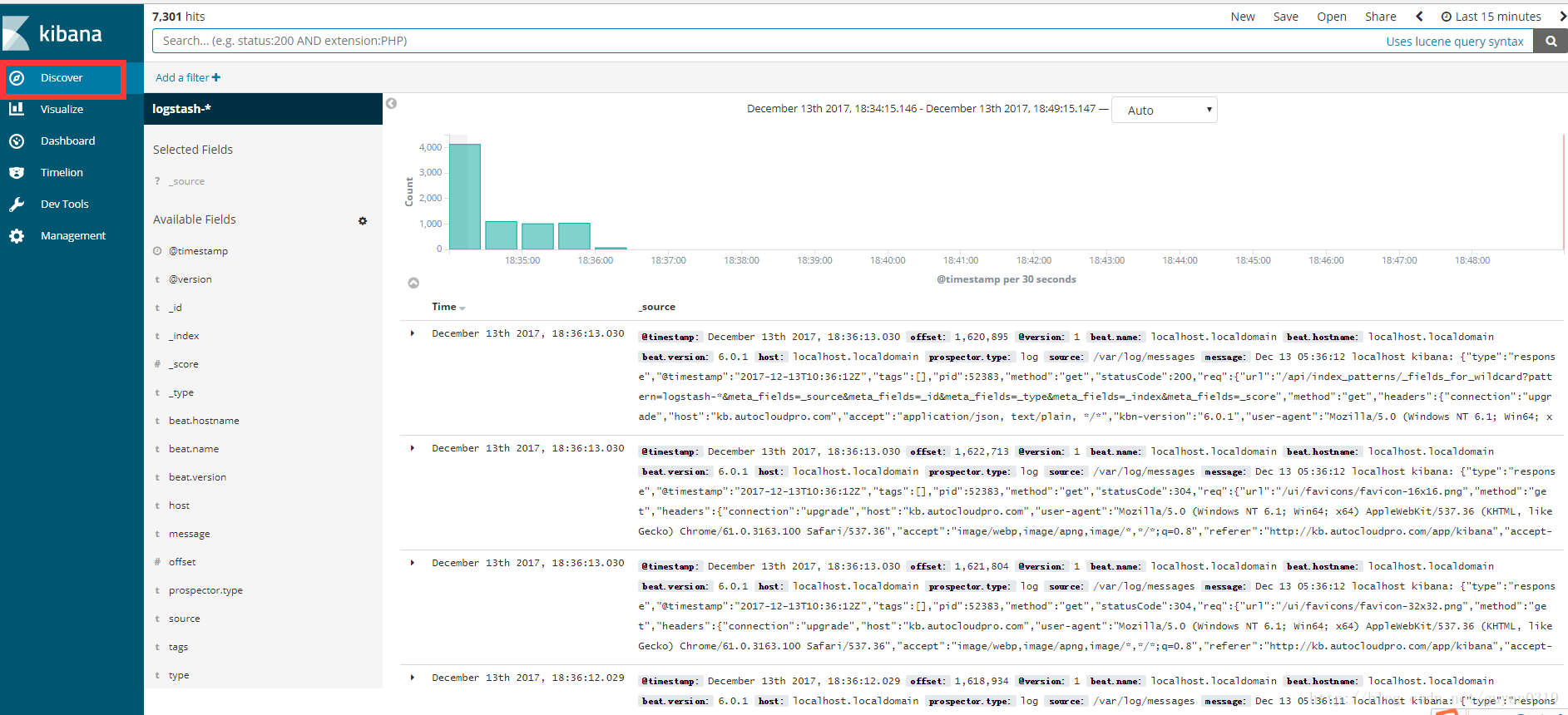Viewport: 1568px width, 715px height.
Task: Expand log row at 18:36:12.029
Action: (413, 678)
